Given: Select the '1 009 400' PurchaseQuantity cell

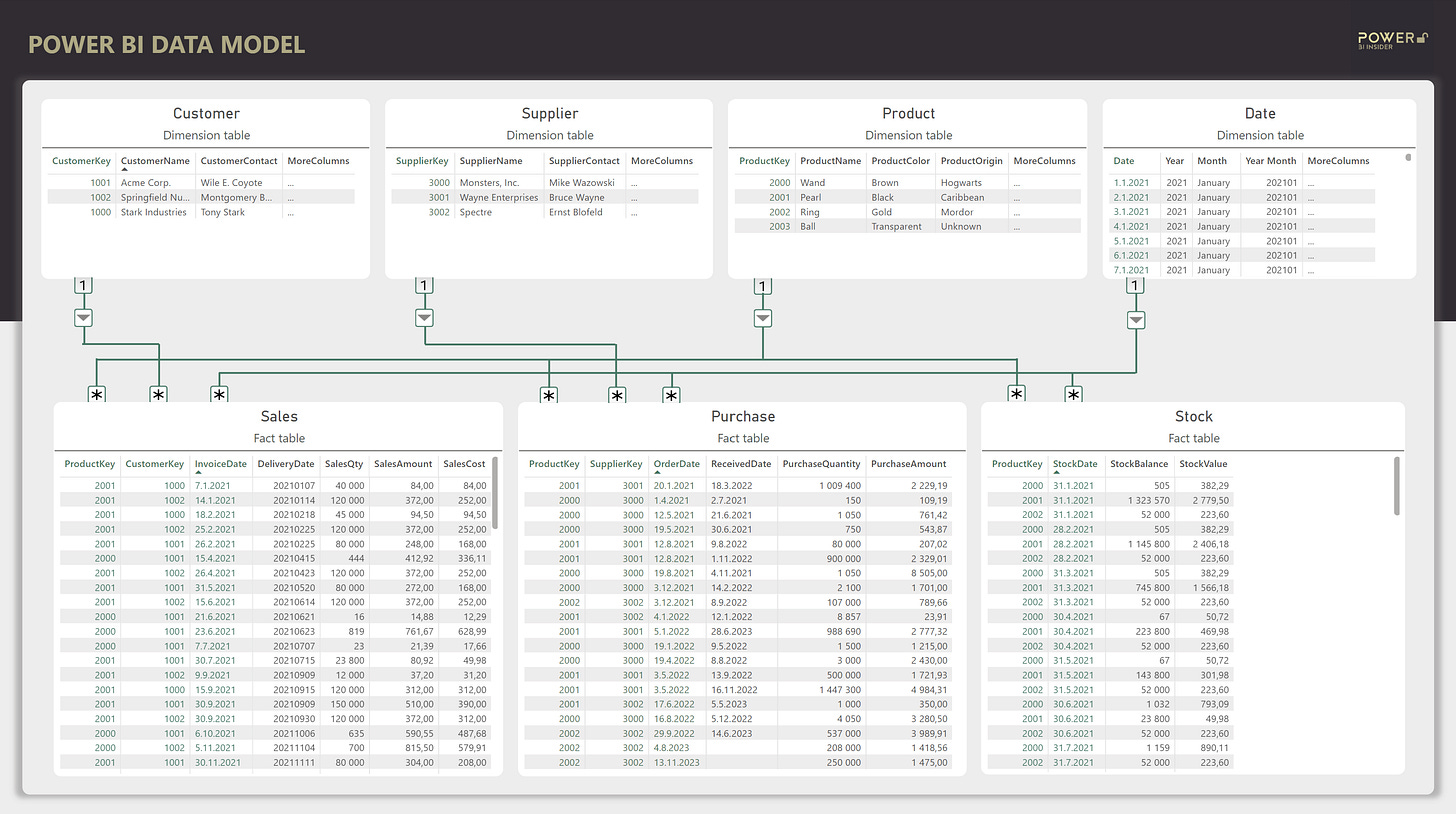Looking at the screenshot, I should point(839,485).
